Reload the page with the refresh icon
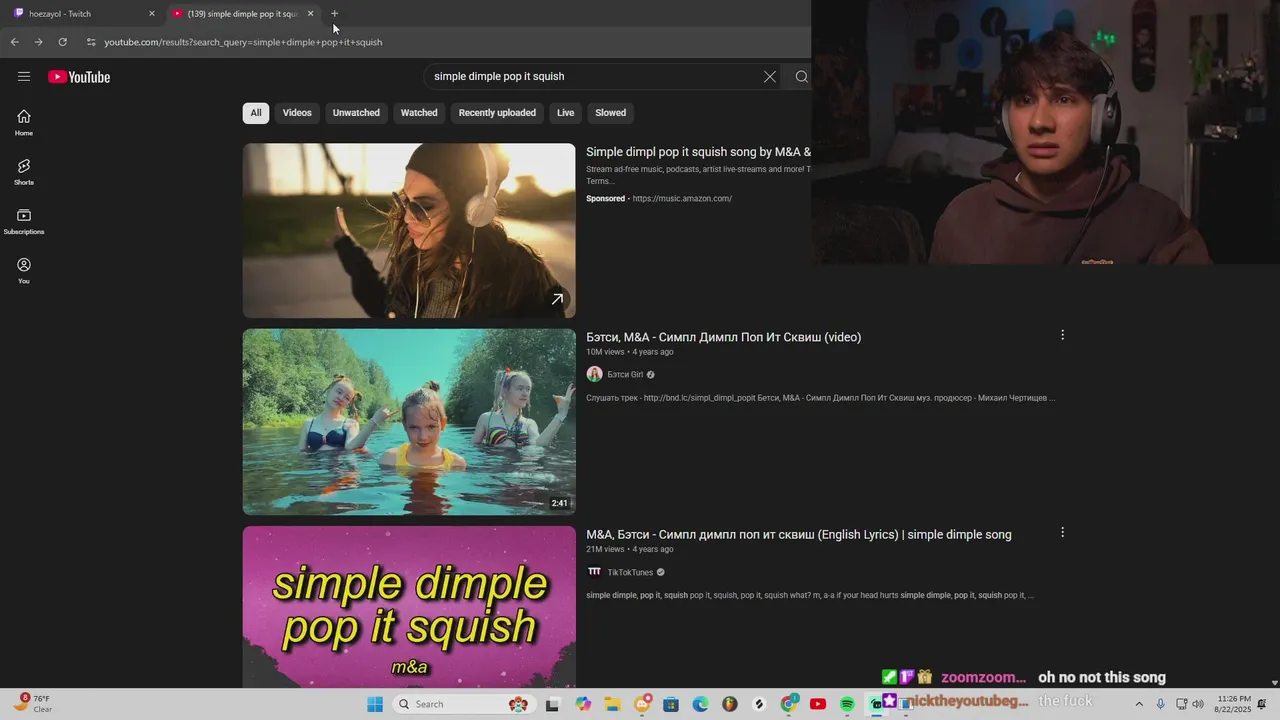The width and height of the screenshot is (1280, 720). pos(62,42)
